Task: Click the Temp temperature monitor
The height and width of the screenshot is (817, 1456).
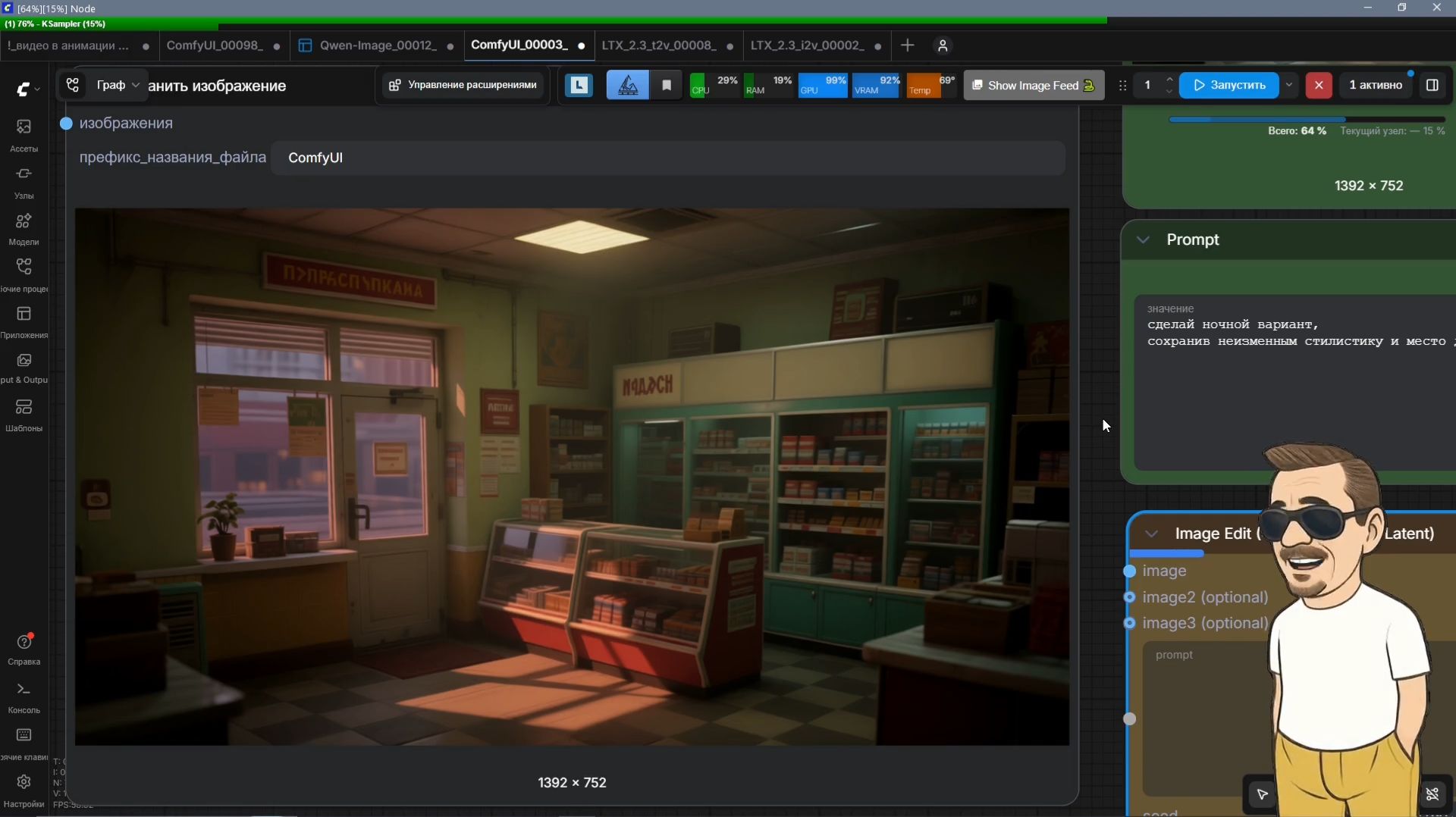Action: [x=931, y=86]
